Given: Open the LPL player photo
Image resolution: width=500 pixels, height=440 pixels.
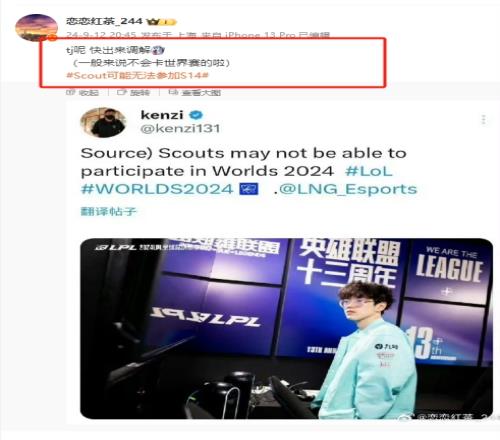Looking at the screenshot, I should pos(286,329).
